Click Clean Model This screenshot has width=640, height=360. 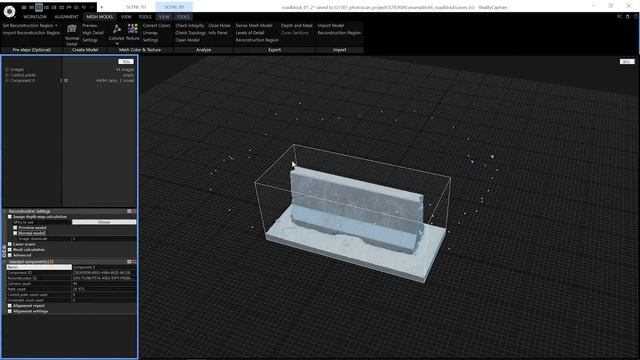tap(187, 40)
